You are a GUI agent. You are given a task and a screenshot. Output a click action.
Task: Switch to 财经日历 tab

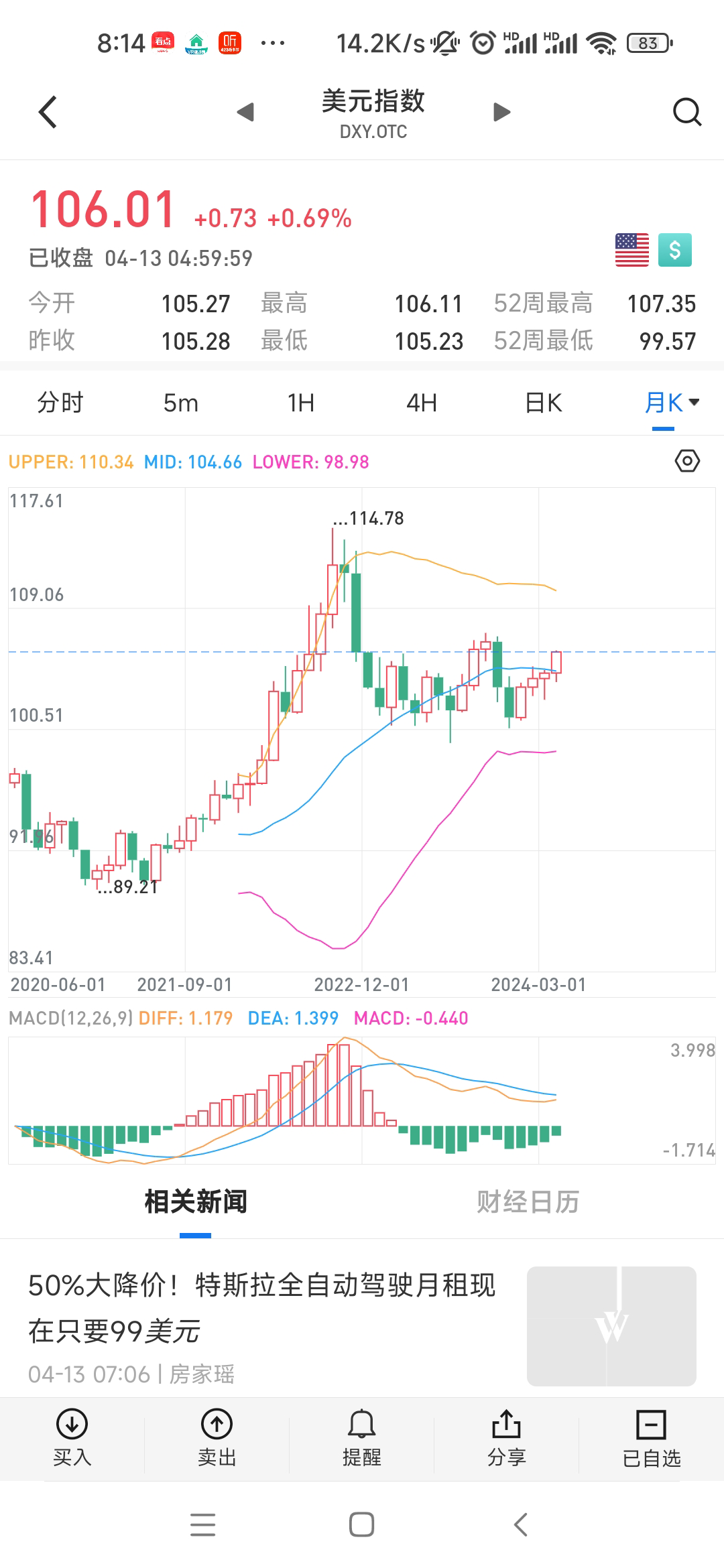tap(528, 1202)
